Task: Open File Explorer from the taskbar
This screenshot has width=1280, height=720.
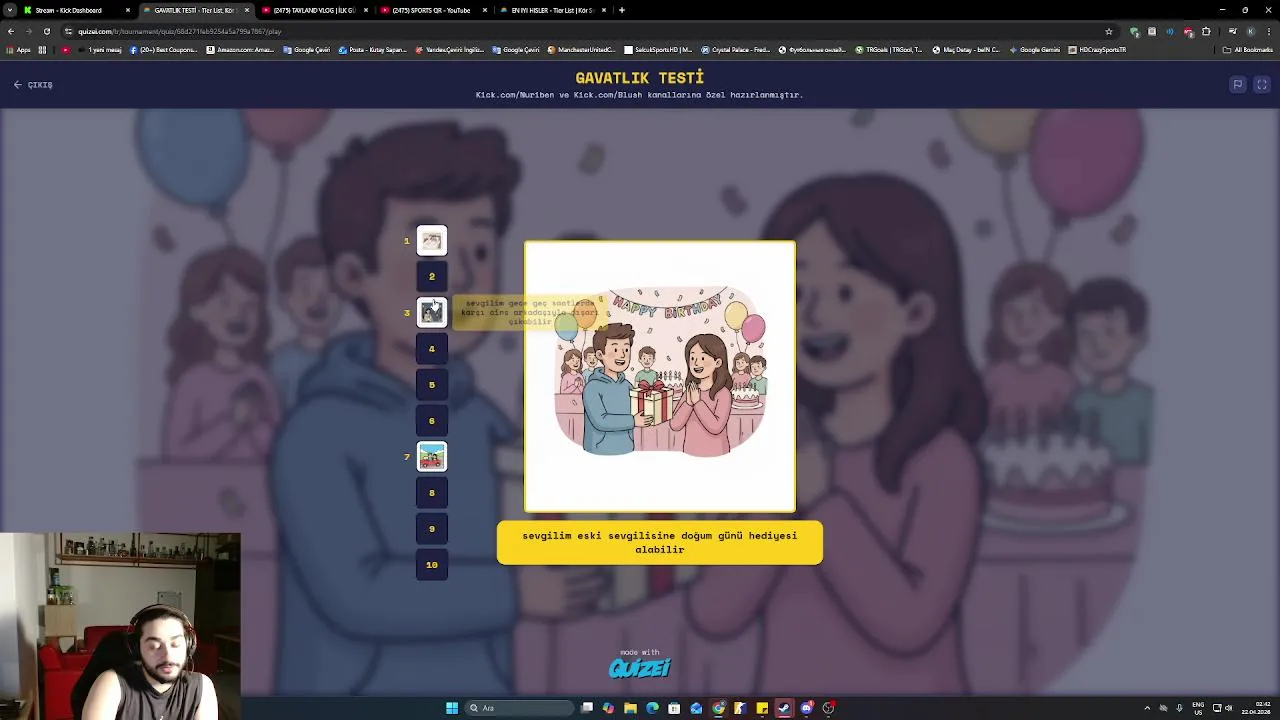Action: pos(630,708)
